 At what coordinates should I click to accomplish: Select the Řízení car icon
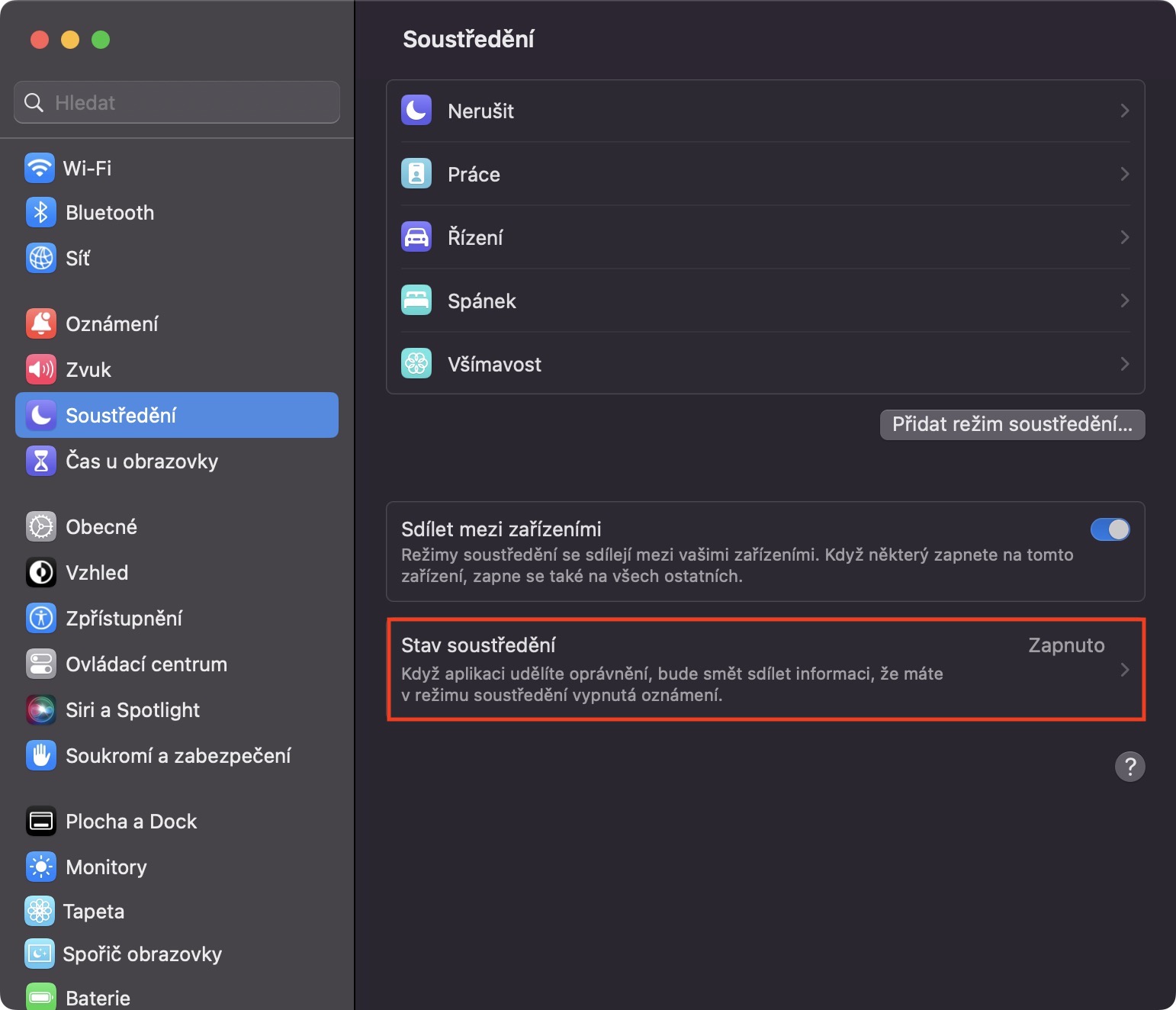(416, 237)
